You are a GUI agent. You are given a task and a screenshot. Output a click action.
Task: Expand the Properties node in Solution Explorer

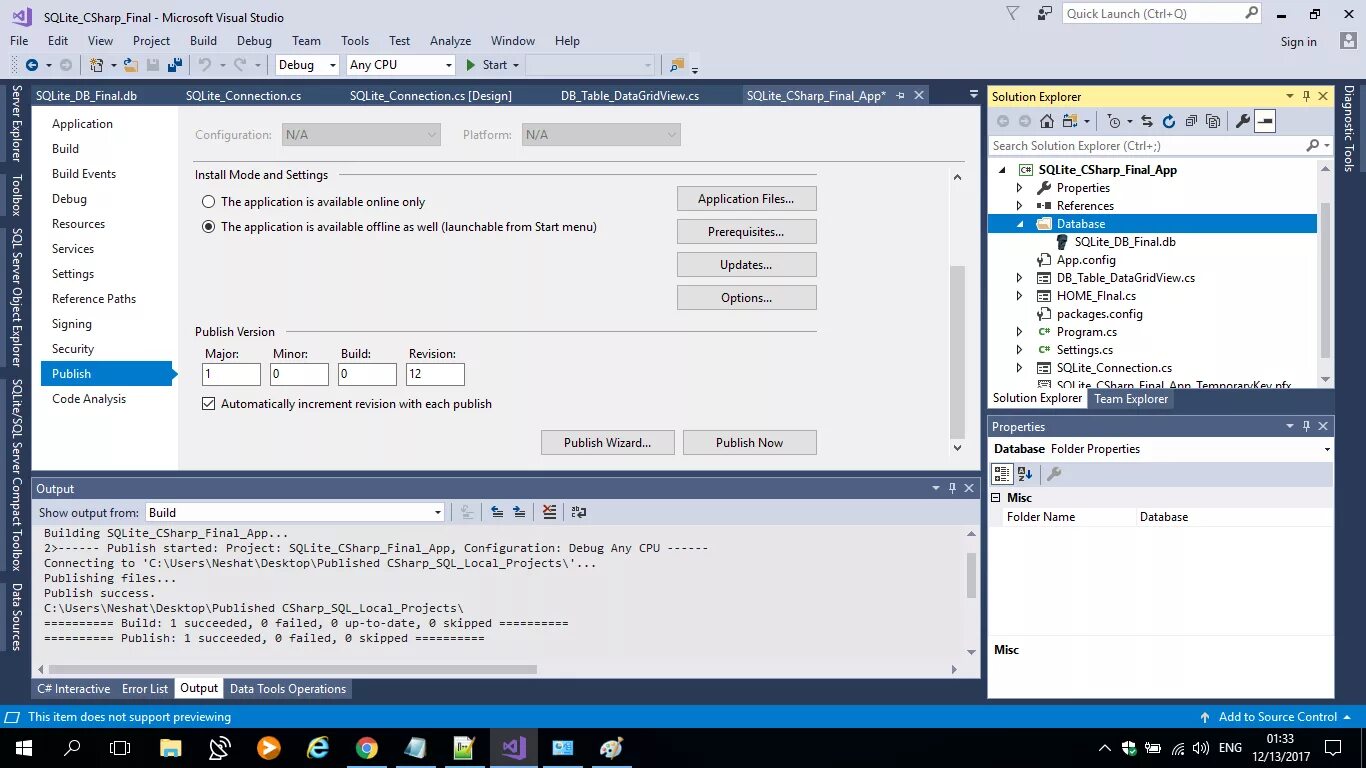coord(1020,188)
